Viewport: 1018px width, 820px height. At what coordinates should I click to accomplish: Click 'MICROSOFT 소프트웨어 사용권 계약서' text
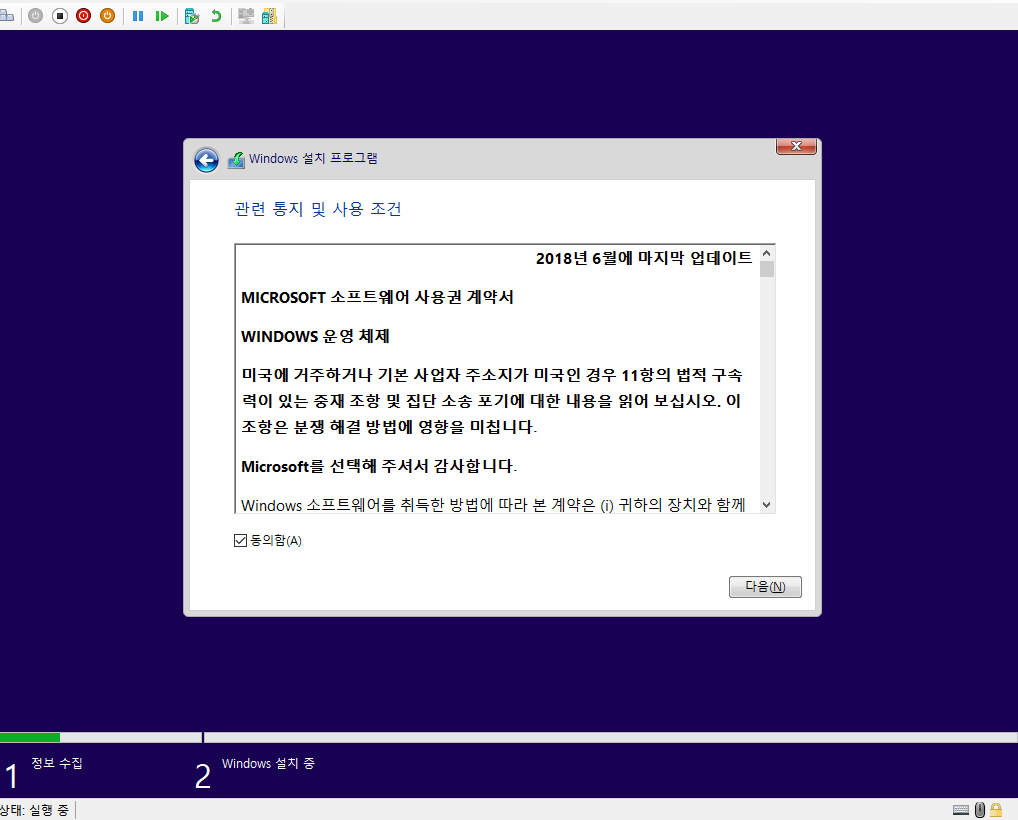(x=377, y=297)
